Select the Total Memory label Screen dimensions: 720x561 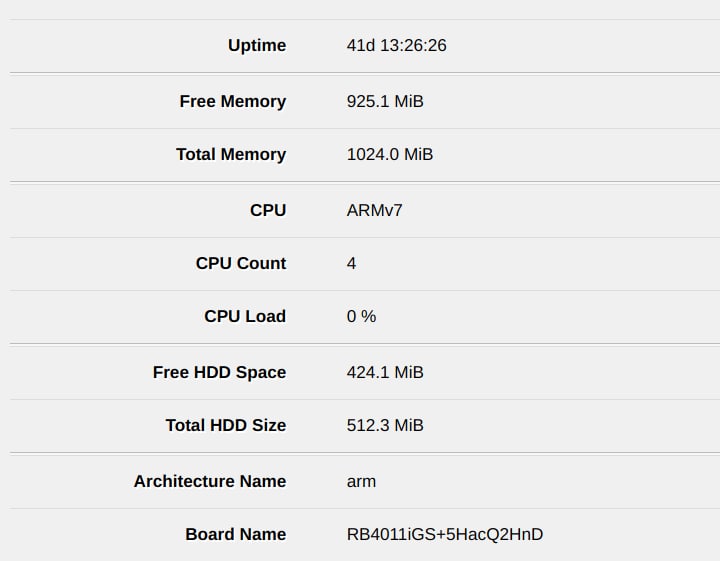tap(231, 154)
